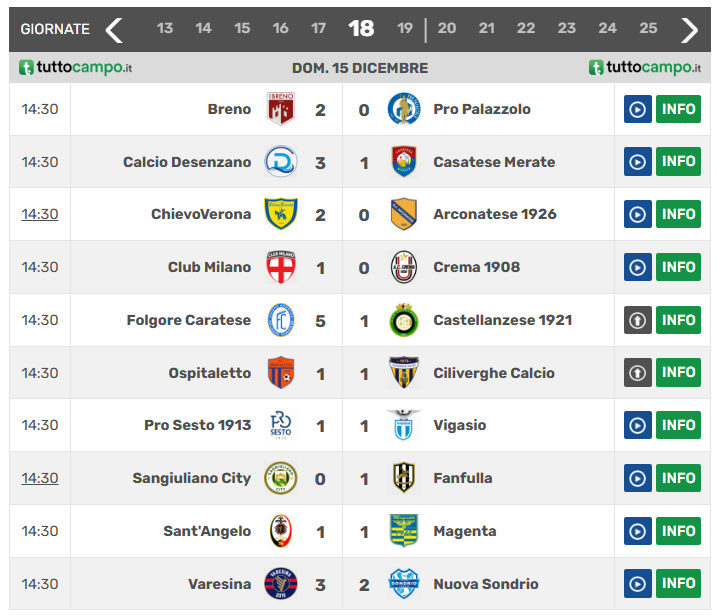Screen dimensions: 718x616
Task: Show next matchdays with right arrow
Action: 689,29
